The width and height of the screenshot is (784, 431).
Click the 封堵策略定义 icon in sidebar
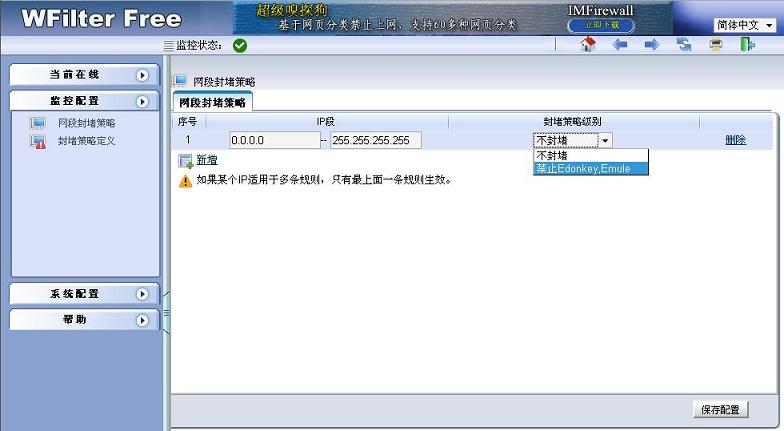point(38,142)
